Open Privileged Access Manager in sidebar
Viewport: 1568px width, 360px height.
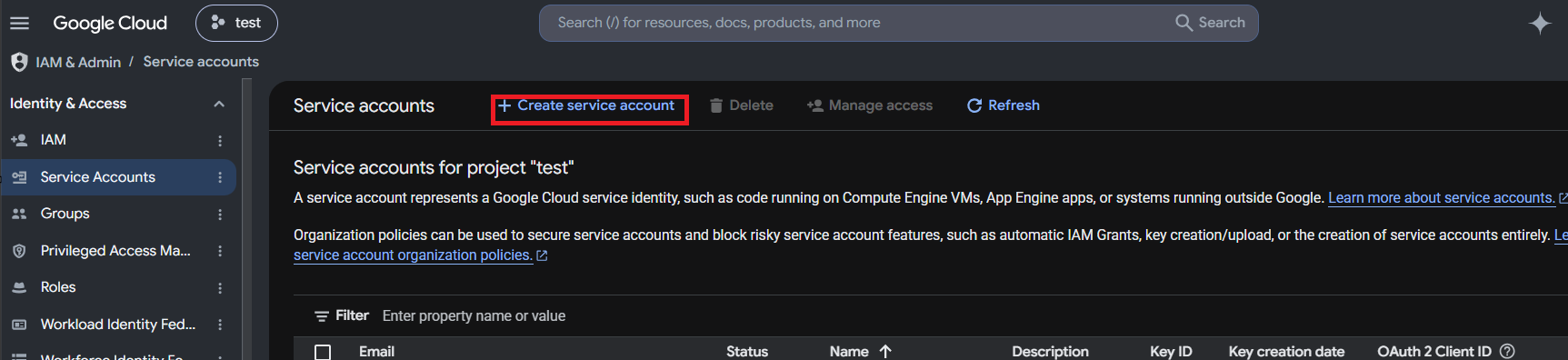tap(115, 251)
